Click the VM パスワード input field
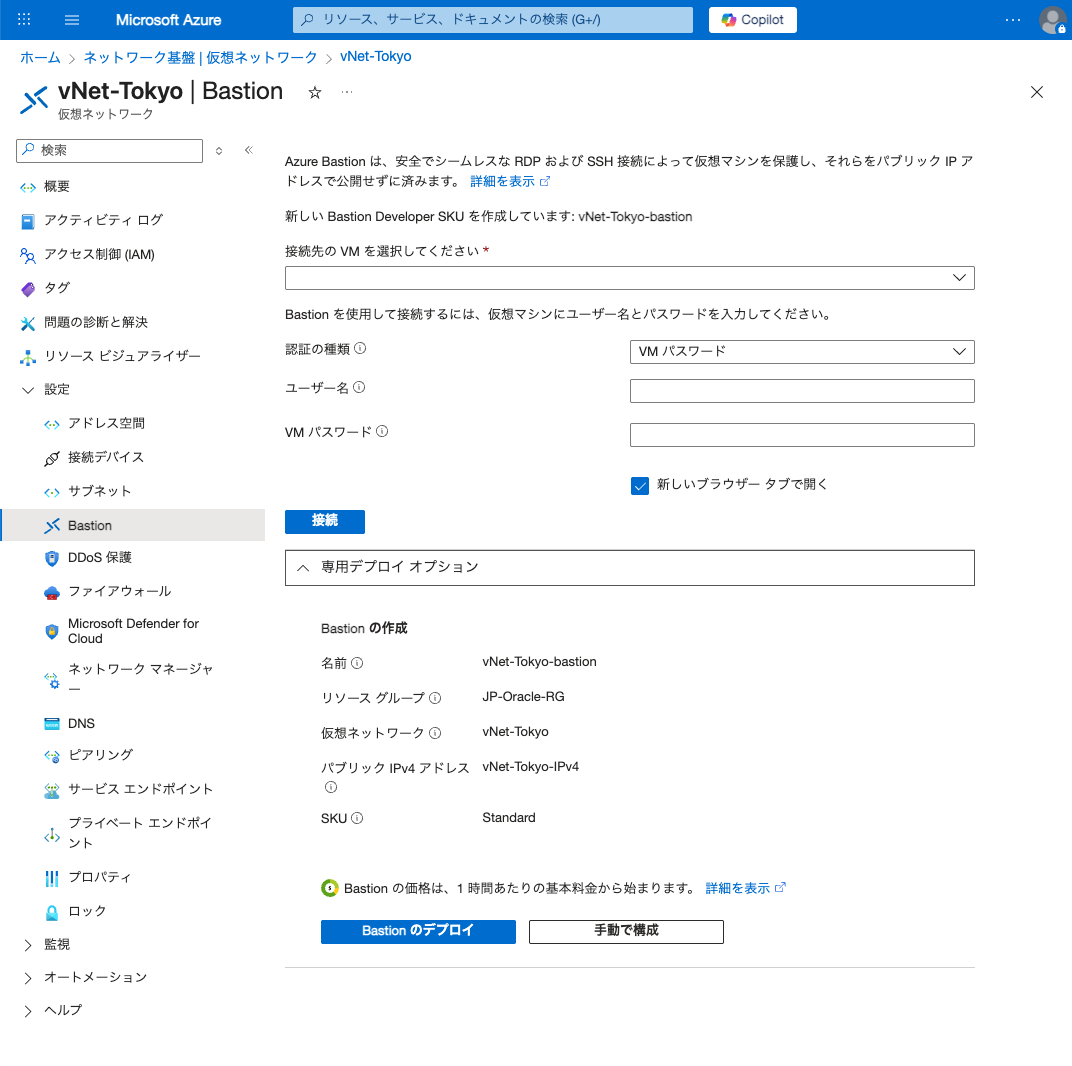 [802, 435]
